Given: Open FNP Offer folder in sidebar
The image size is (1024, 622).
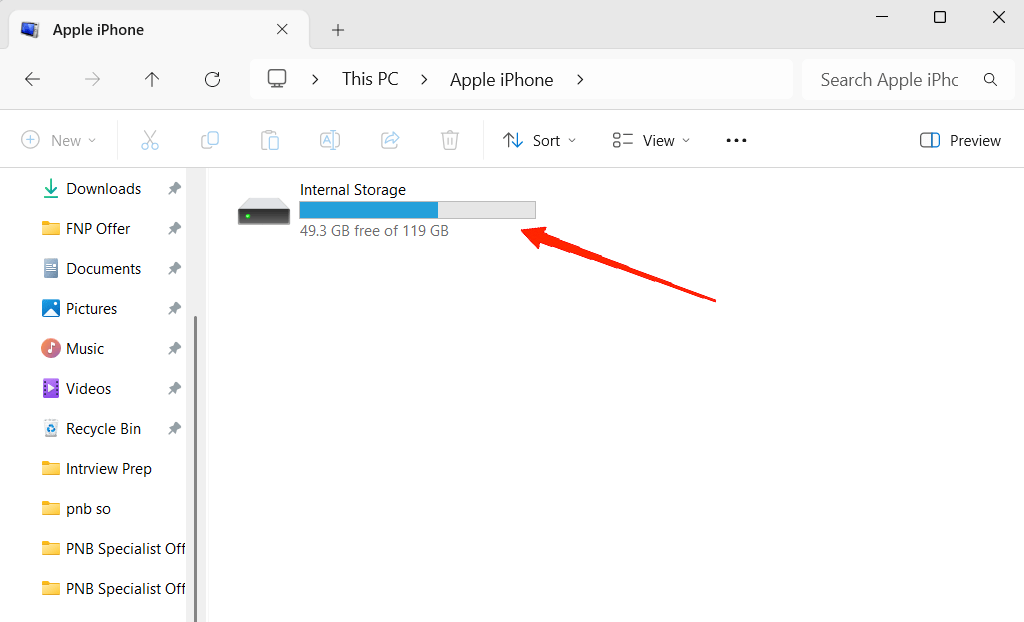Looking at the screenshot, I should click(x=98, y=229).
